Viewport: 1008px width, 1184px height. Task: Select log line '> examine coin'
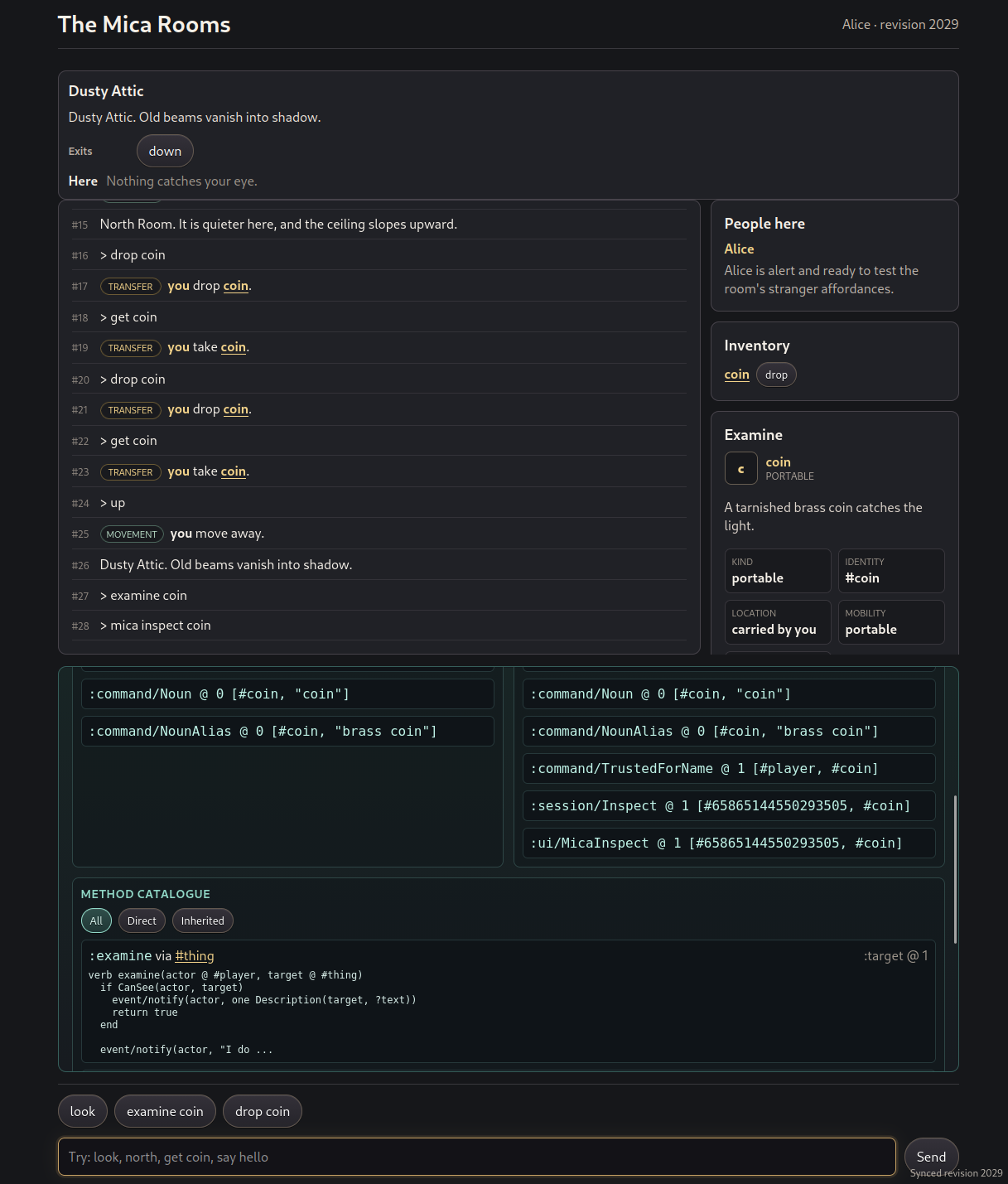[x=144, y=596]
